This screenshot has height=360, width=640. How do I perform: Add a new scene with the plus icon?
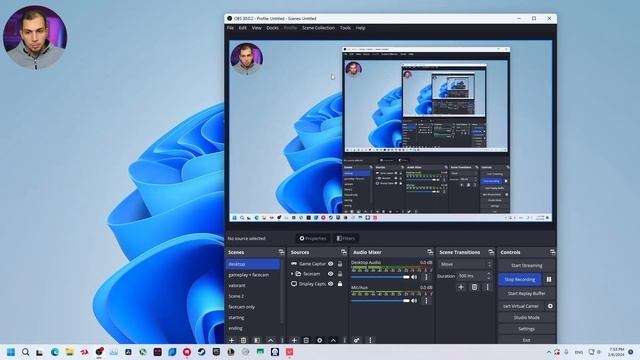point(231,340)
